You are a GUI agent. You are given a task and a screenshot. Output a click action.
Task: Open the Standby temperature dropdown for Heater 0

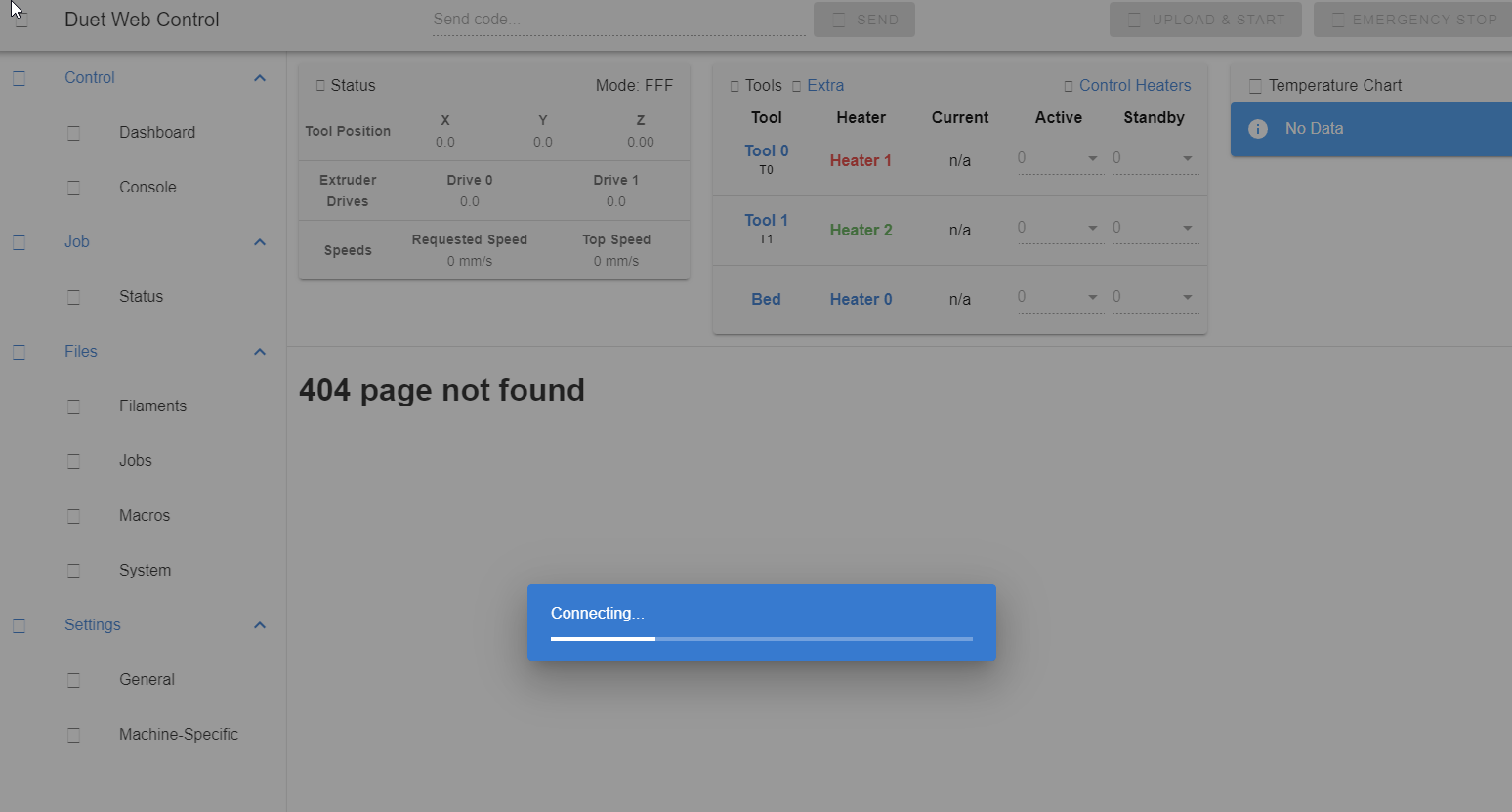1187,297
